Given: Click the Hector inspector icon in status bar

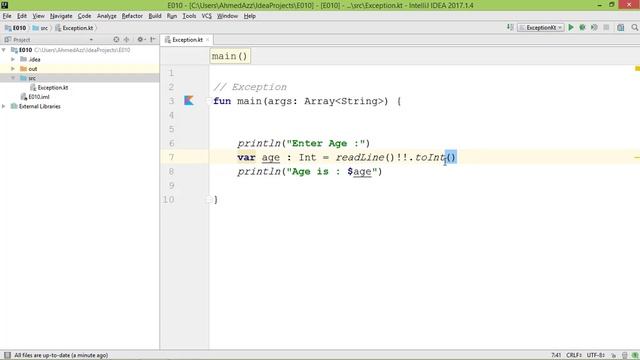Looking at the screenshot, I should tap(624, 355).
